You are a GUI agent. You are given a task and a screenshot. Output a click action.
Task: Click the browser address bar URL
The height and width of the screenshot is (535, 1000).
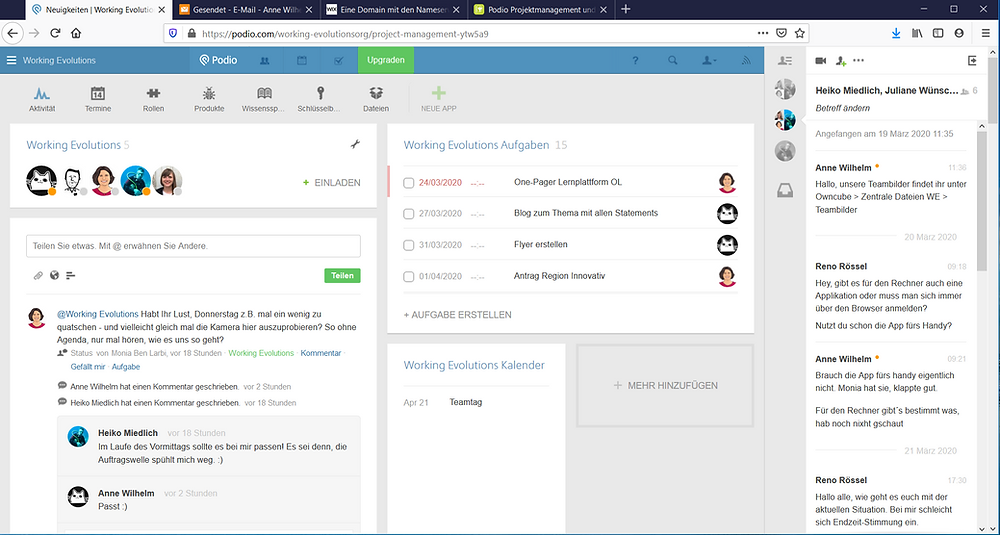point(346,34)
